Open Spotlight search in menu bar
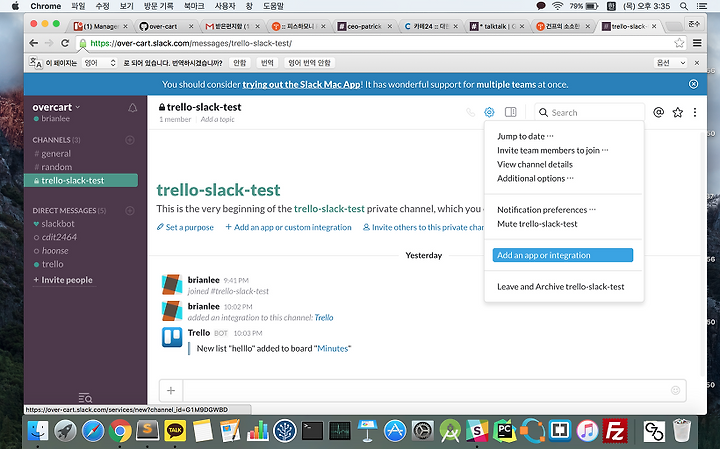The height and width of the screenshot is (449, 720). tap(684, 6)
